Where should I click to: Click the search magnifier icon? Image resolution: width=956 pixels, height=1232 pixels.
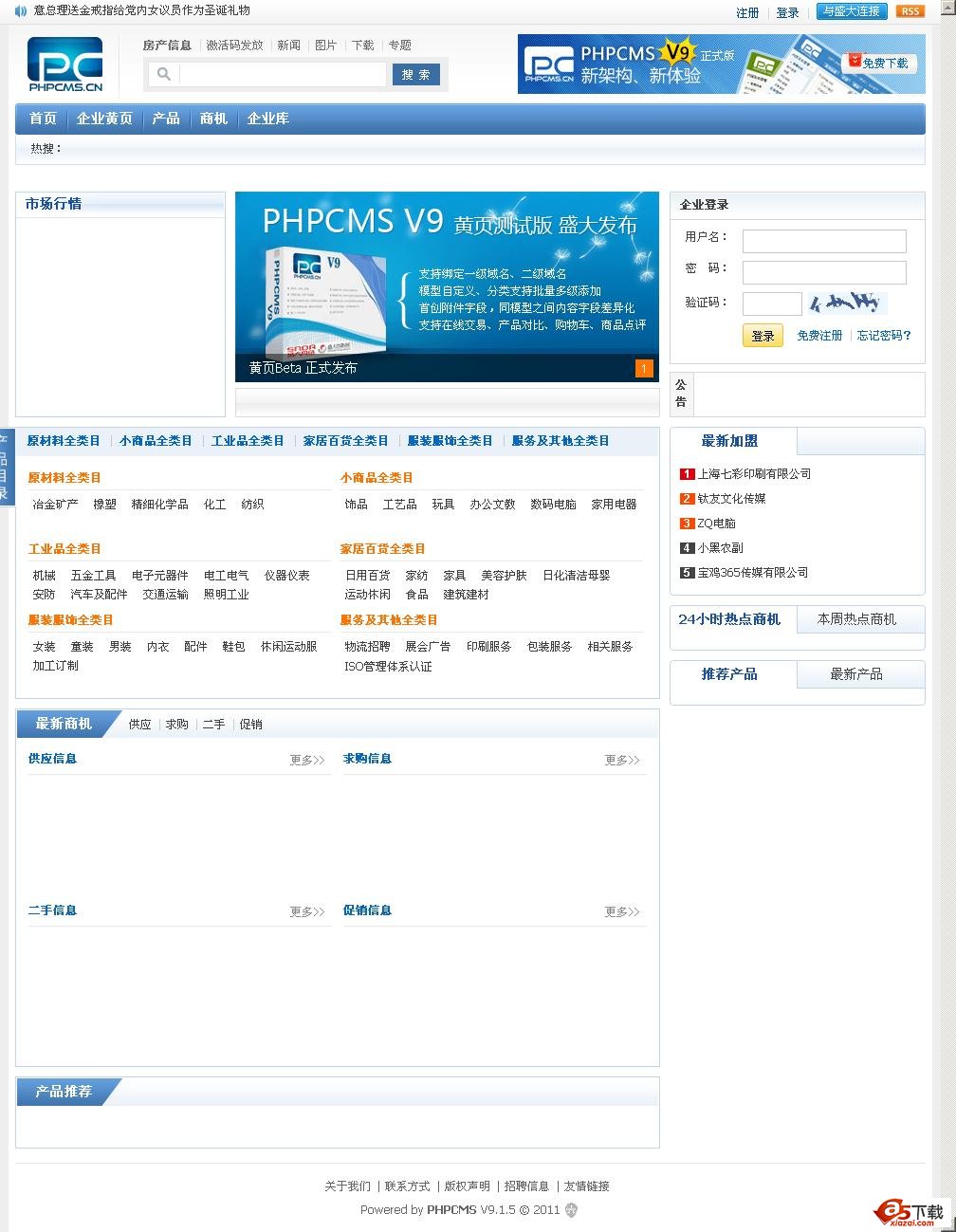pyautogui.click(x=161, y=74)
